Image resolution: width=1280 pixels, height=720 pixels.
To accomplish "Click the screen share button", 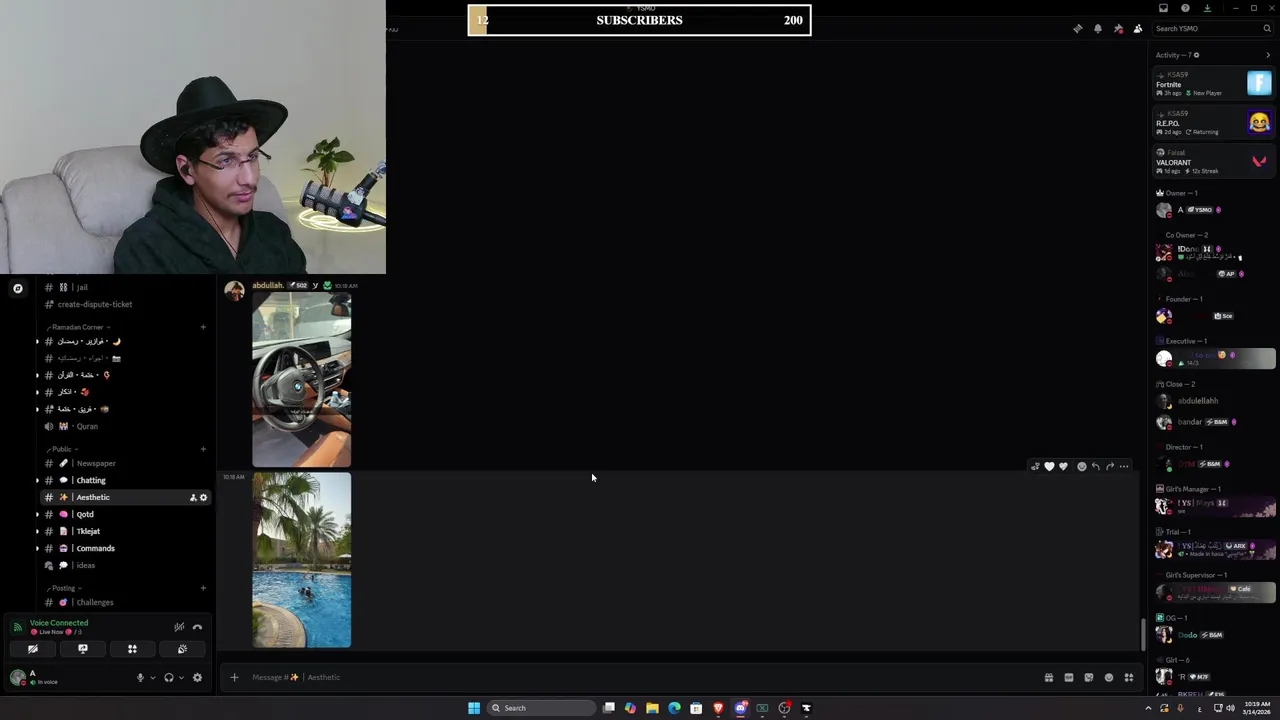I will [83, 649].
